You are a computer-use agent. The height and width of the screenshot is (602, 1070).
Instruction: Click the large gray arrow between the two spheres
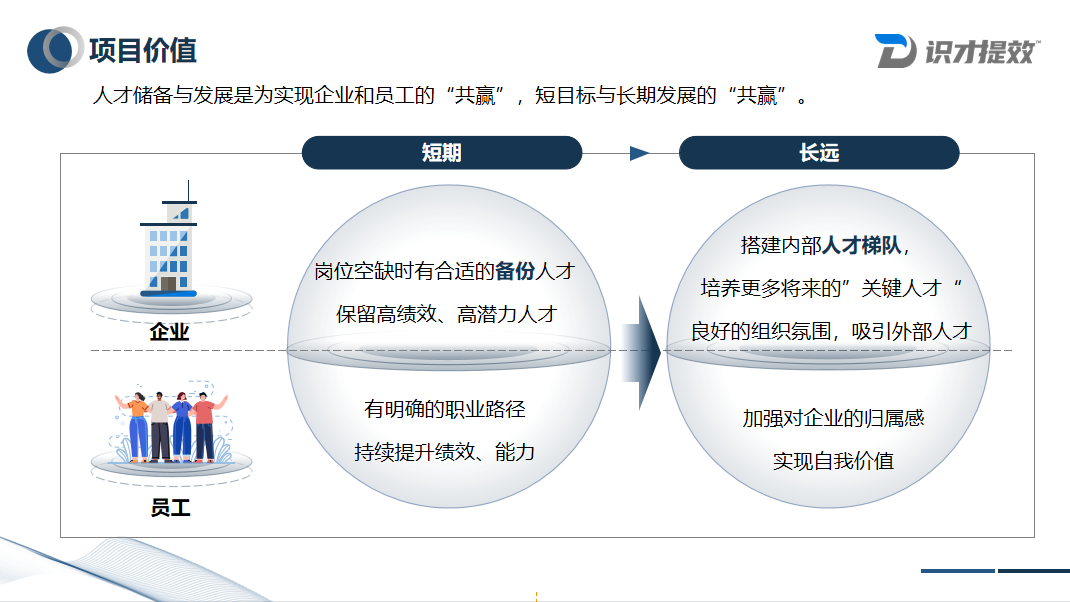pos(640,350)
